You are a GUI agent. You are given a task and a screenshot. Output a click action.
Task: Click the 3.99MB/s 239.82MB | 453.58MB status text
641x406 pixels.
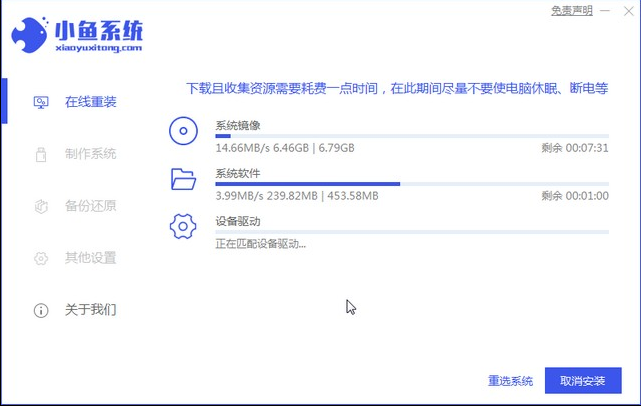pyautogui.click(x=297, y=196)
